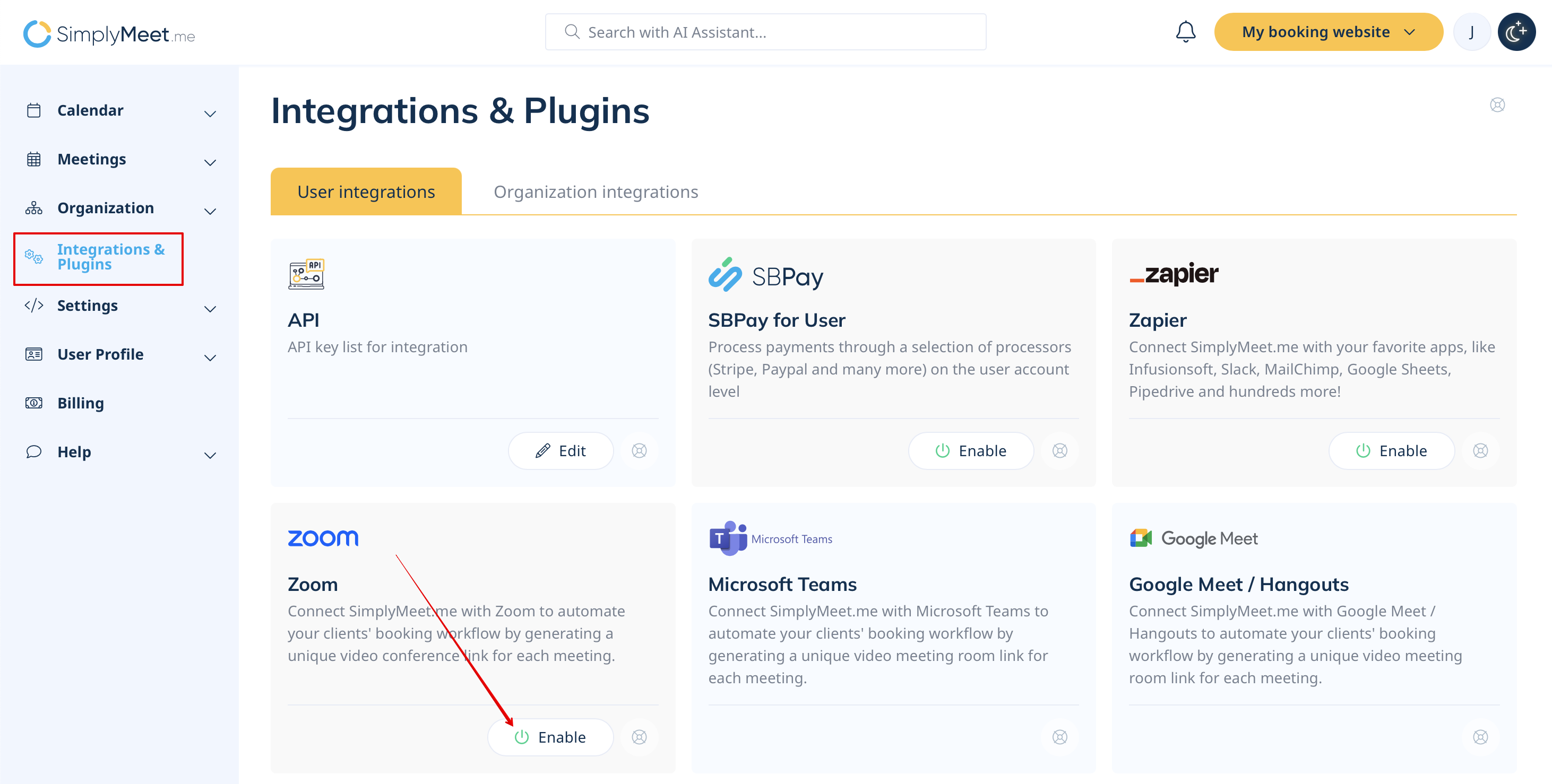
Task: Enable SBPay for User integration
Action: [971, 450]
